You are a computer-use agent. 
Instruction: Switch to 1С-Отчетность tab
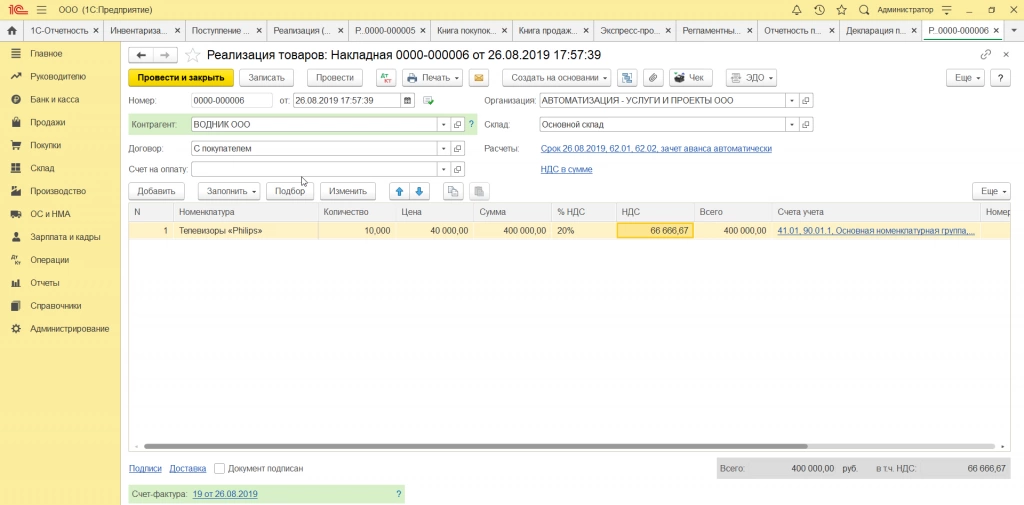[x=61, y=31]
